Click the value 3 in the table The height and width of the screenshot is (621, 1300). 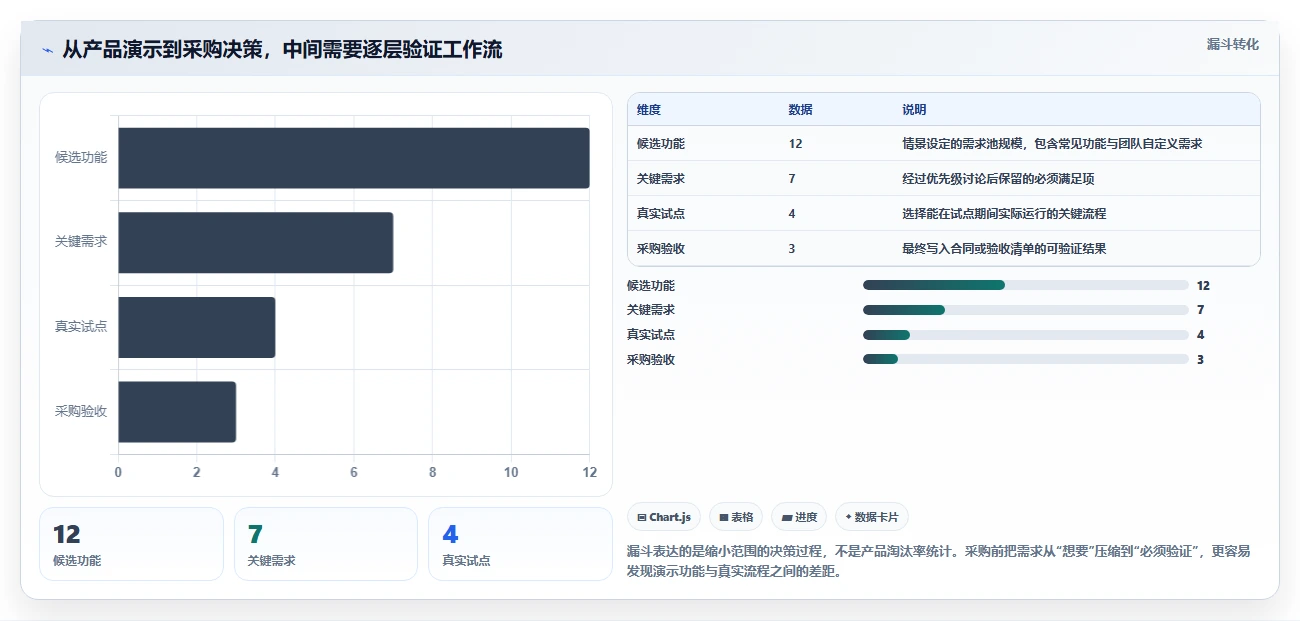point(792,249)
